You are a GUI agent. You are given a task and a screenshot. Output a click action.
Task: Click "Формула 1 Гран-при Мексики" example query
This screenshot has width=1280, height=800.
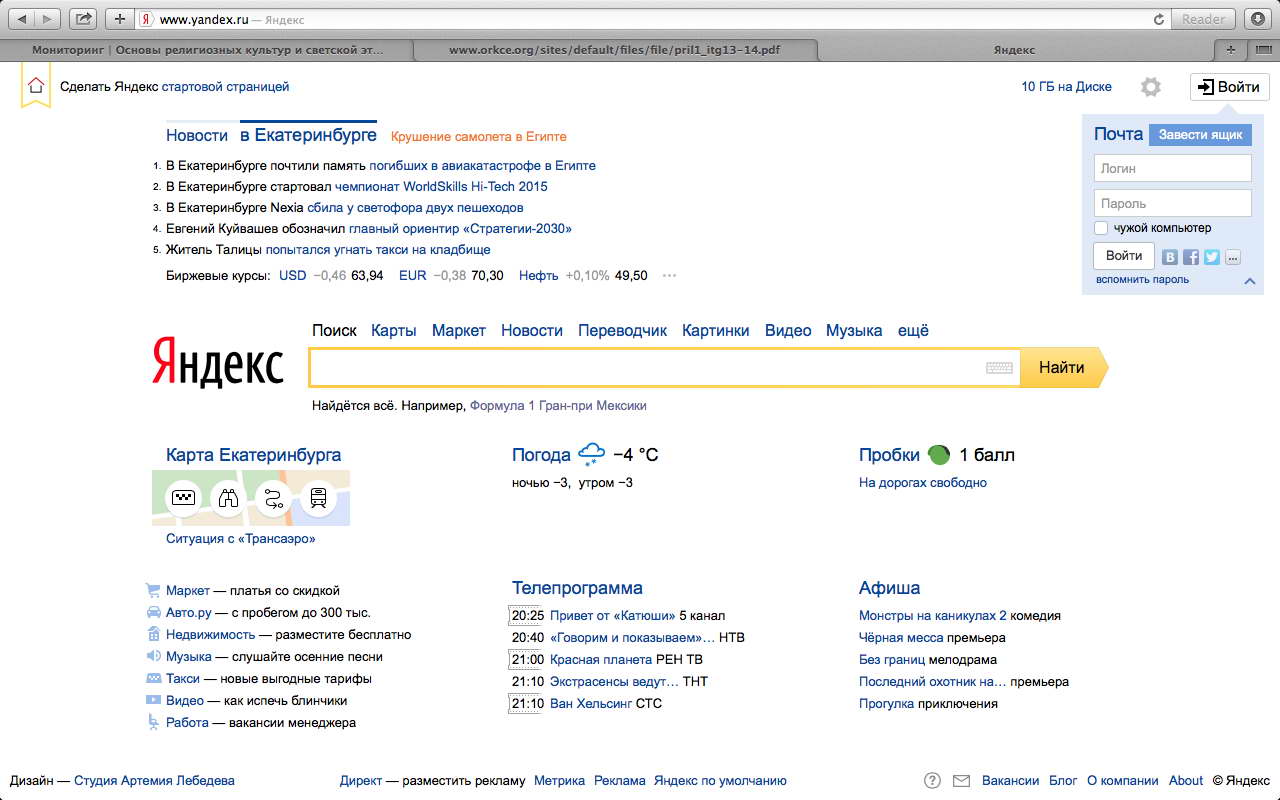tap(558, 406)
